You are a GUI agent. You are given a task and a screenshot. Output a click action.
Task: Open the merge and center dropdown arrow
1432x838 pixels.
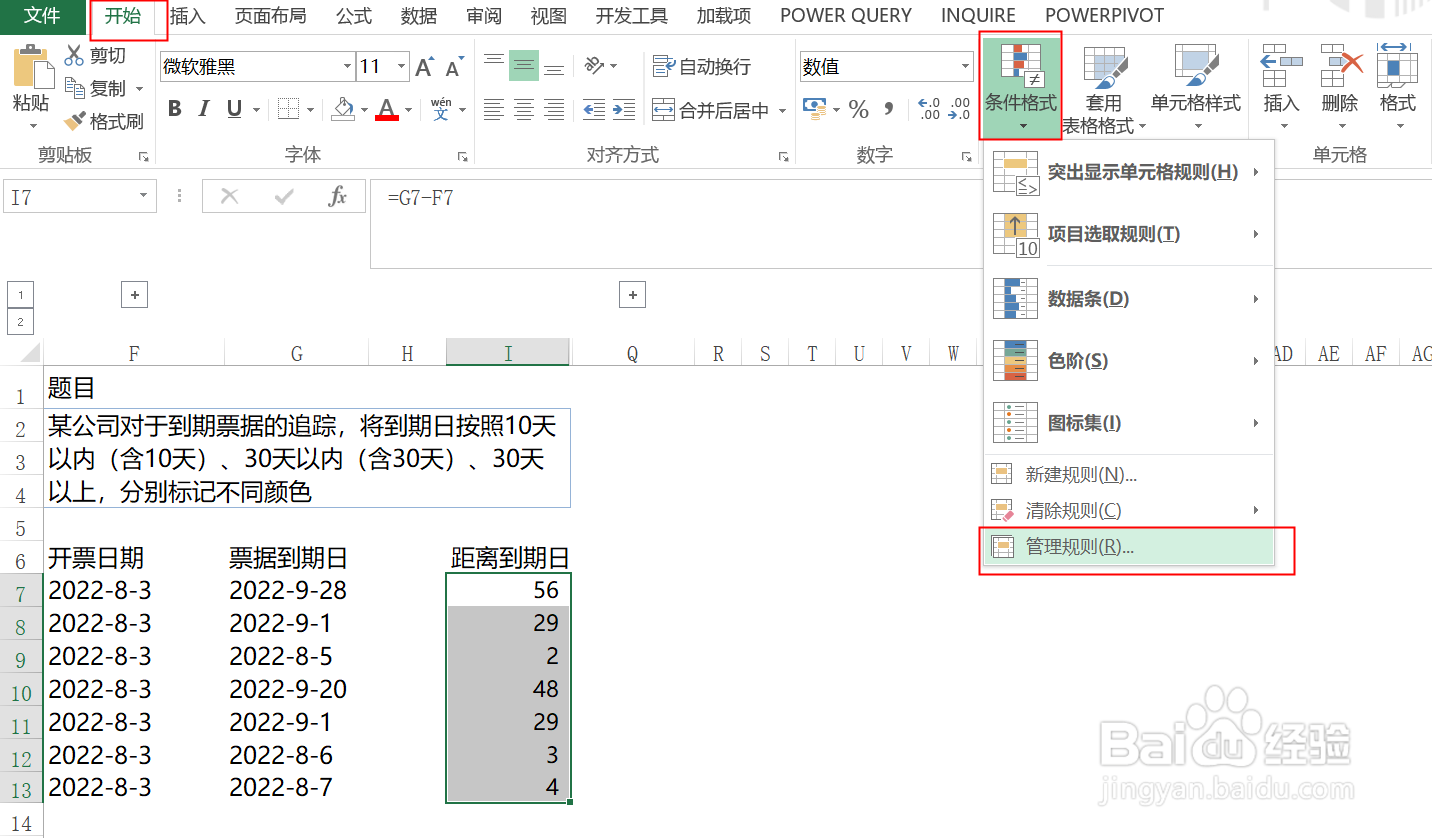782,110
